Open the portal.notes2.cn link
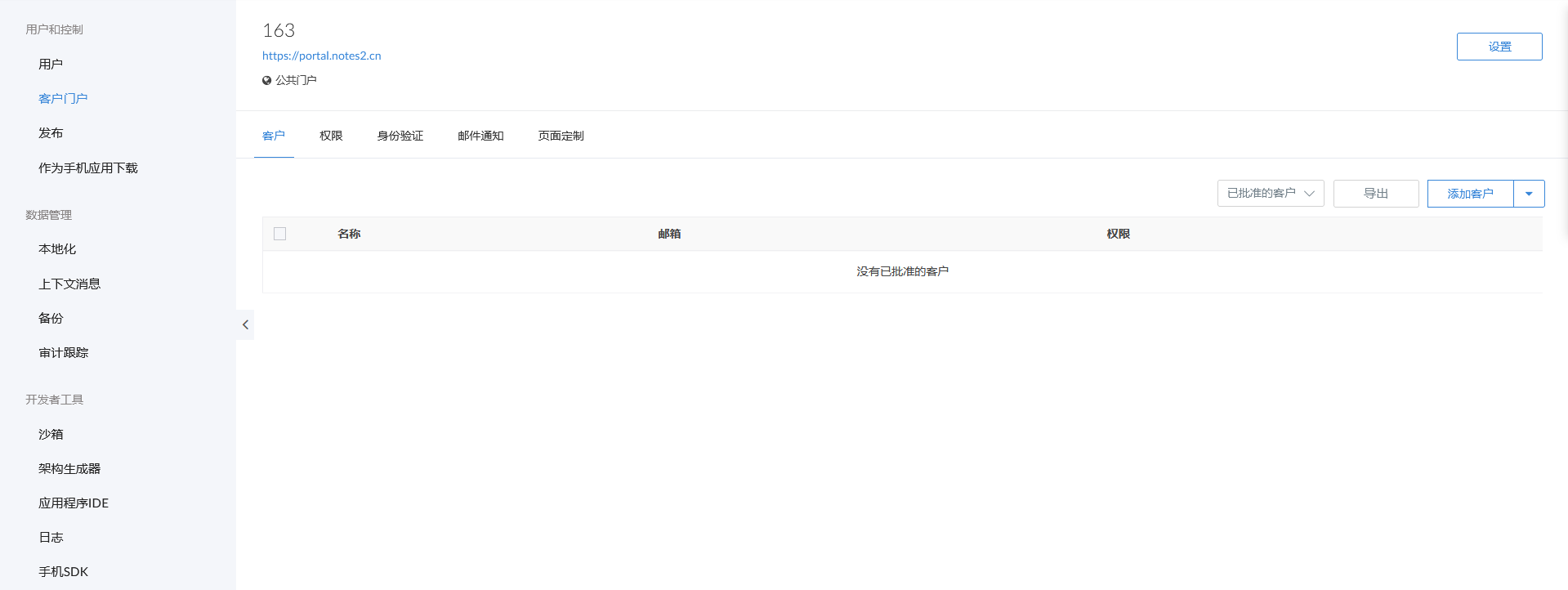Screen dimensions: 1568x590 pyautogui.click(x=321, y=56)
